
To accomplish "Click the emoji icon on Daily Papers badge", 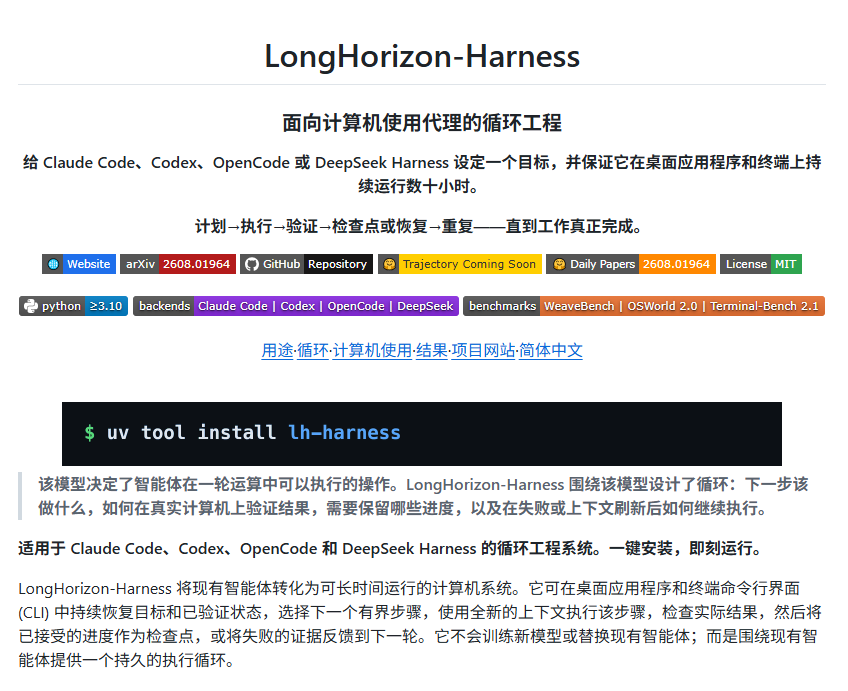I will point(559,264).
